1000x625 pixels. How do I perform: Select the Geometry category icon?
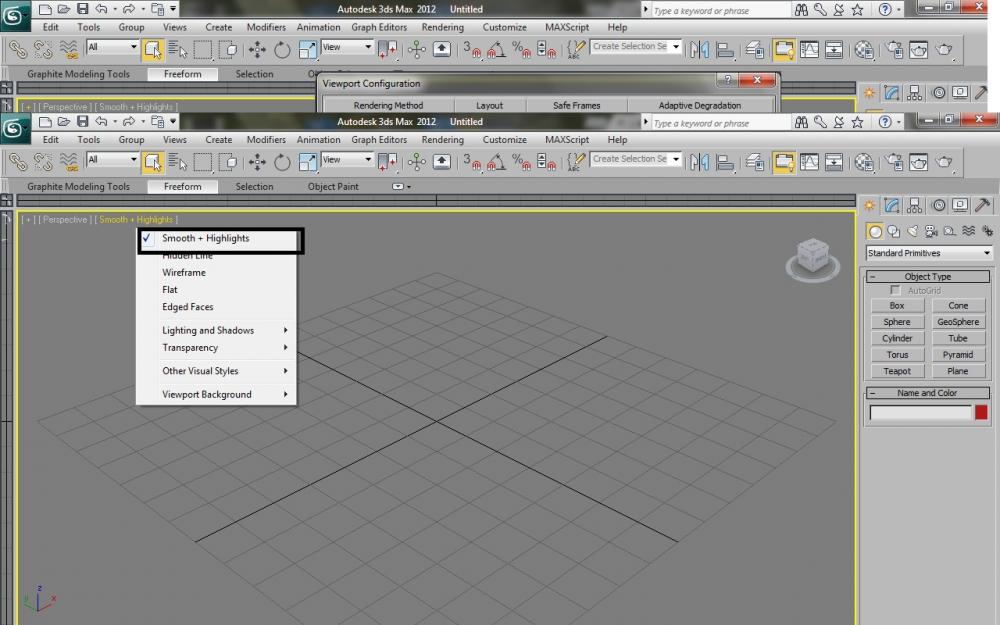pyautogui.click(x=875, y=231)
